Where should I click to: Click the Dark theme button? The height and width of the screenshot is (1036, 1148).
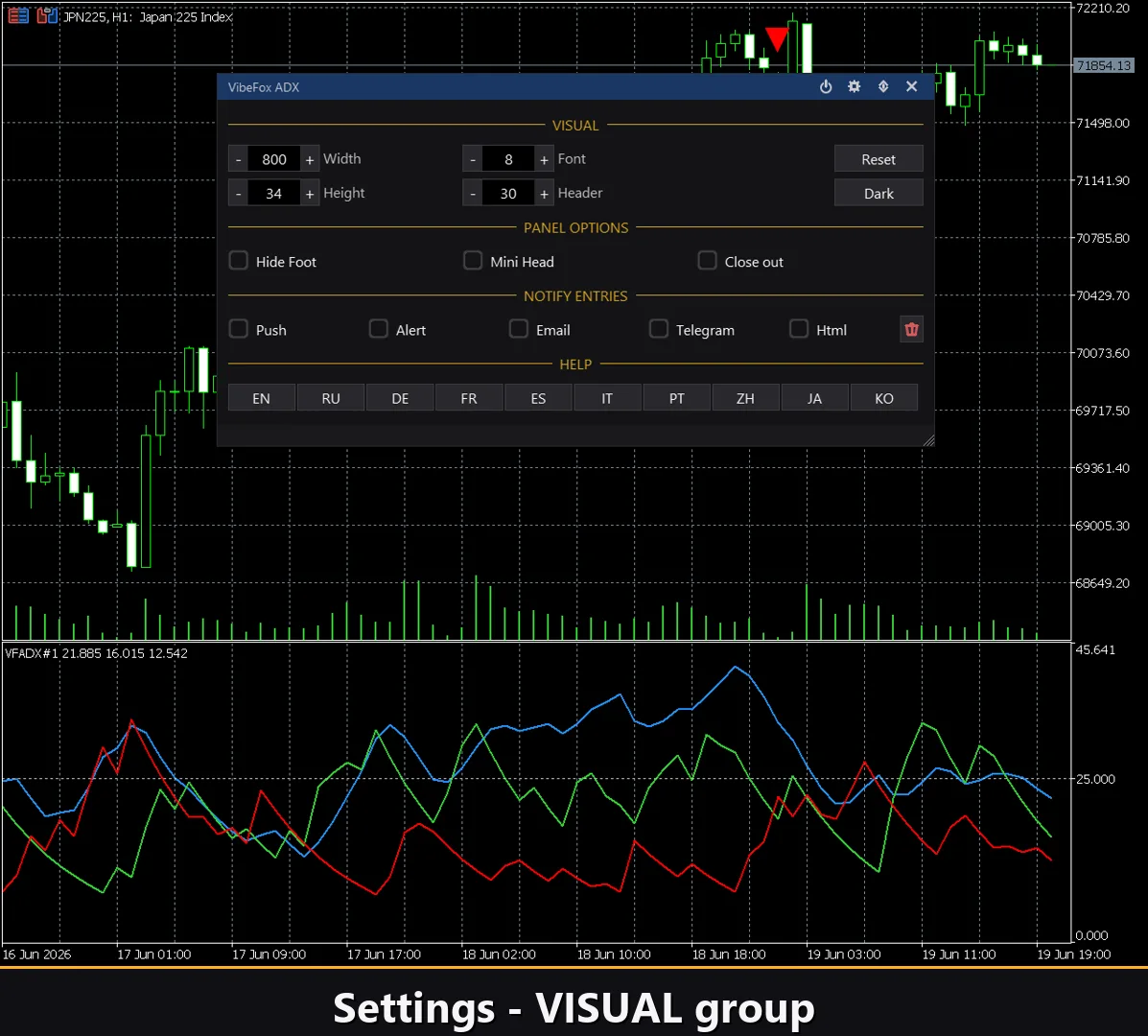[x=879, y=193]
